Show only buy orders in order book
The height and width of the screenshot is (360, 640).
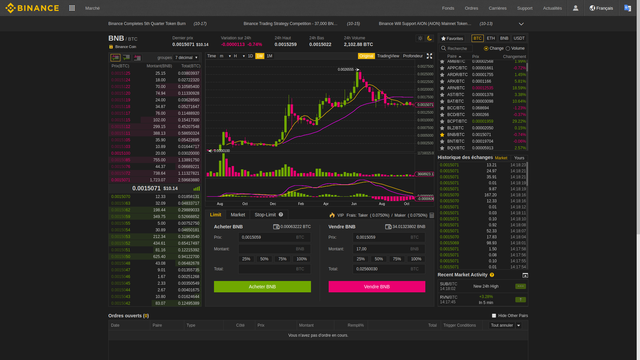[x=127, y=58]
